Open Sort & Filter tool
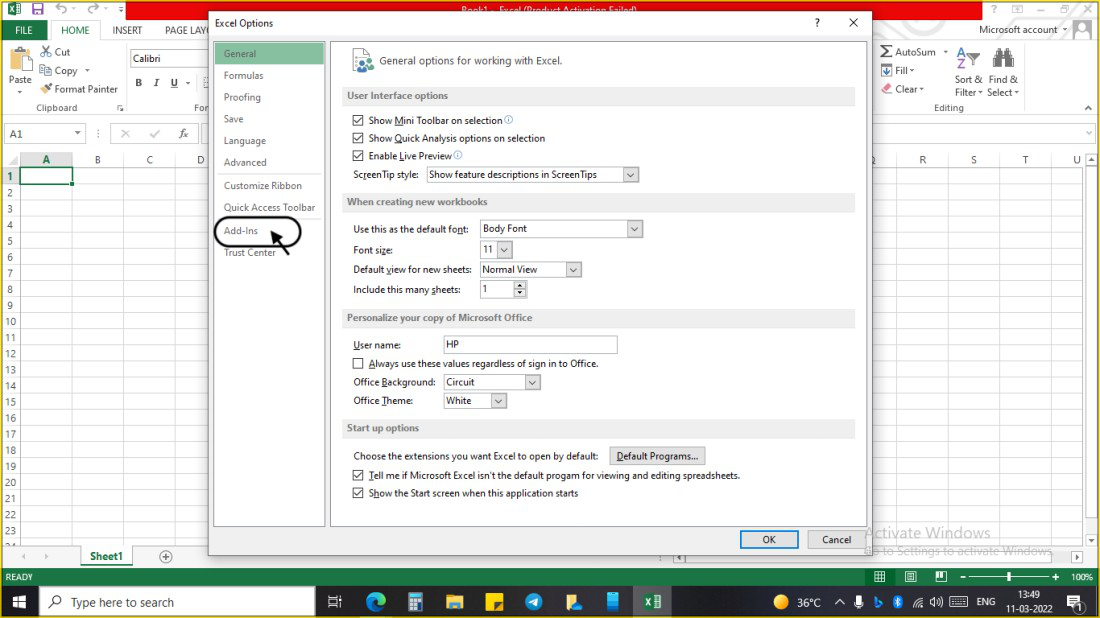The width and height of the screenshot is (1100, 618). click(x=968, y=73)
